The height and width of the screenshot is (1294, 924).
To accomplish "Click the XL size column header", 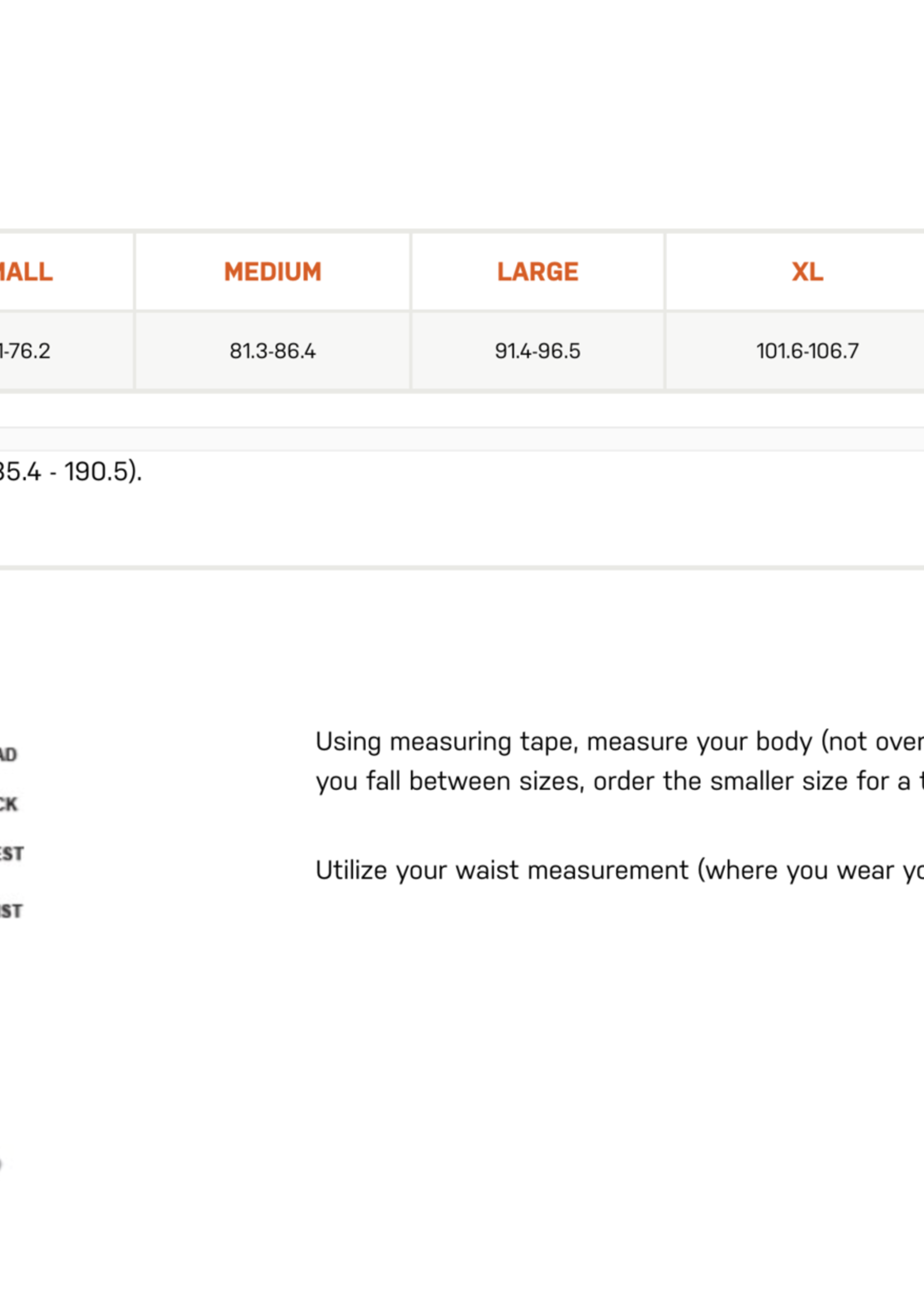I will click(x=807, y=272).
